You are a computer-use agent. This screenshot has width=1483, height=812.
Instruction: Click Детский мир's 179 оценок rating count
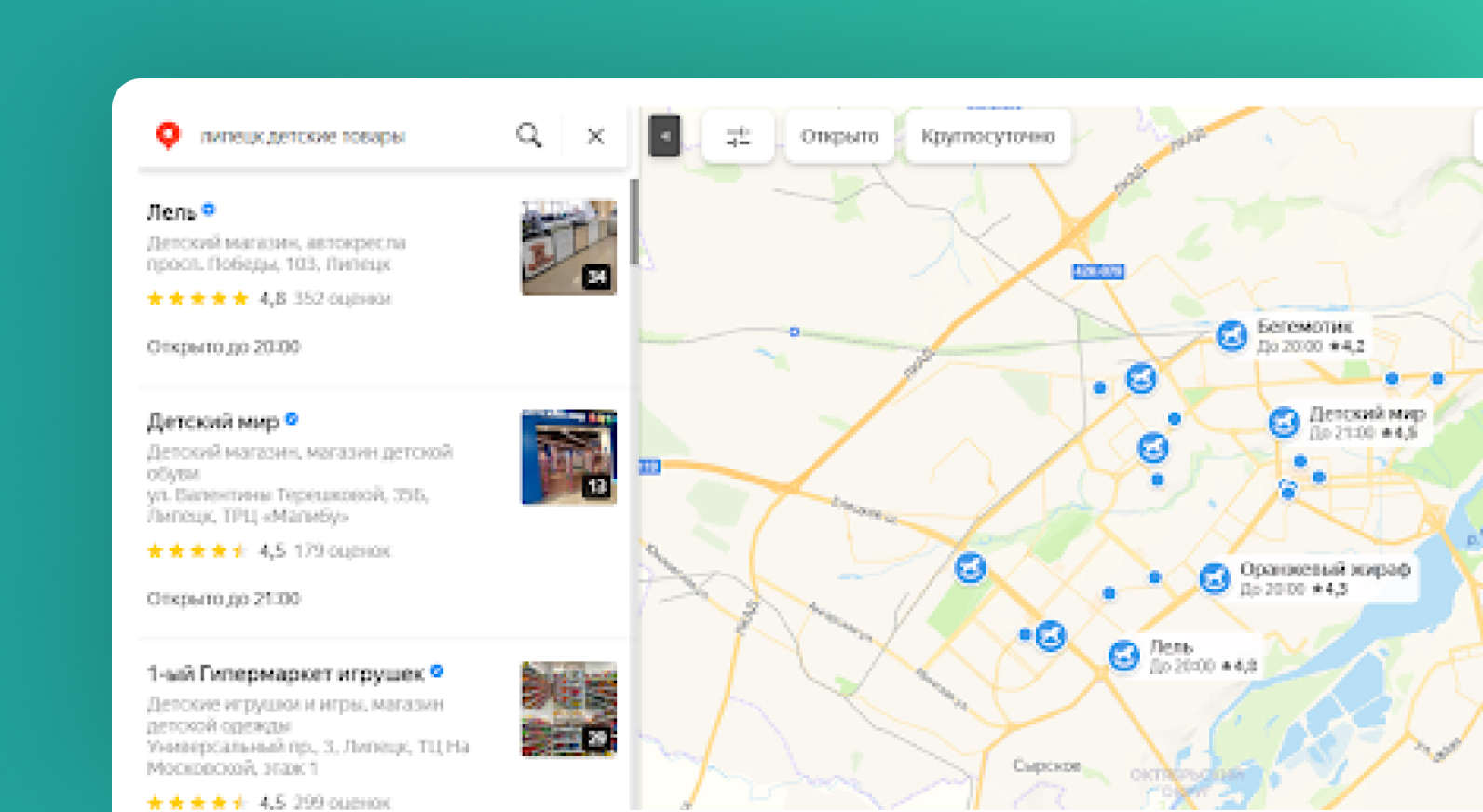click(x=342, y=550)
